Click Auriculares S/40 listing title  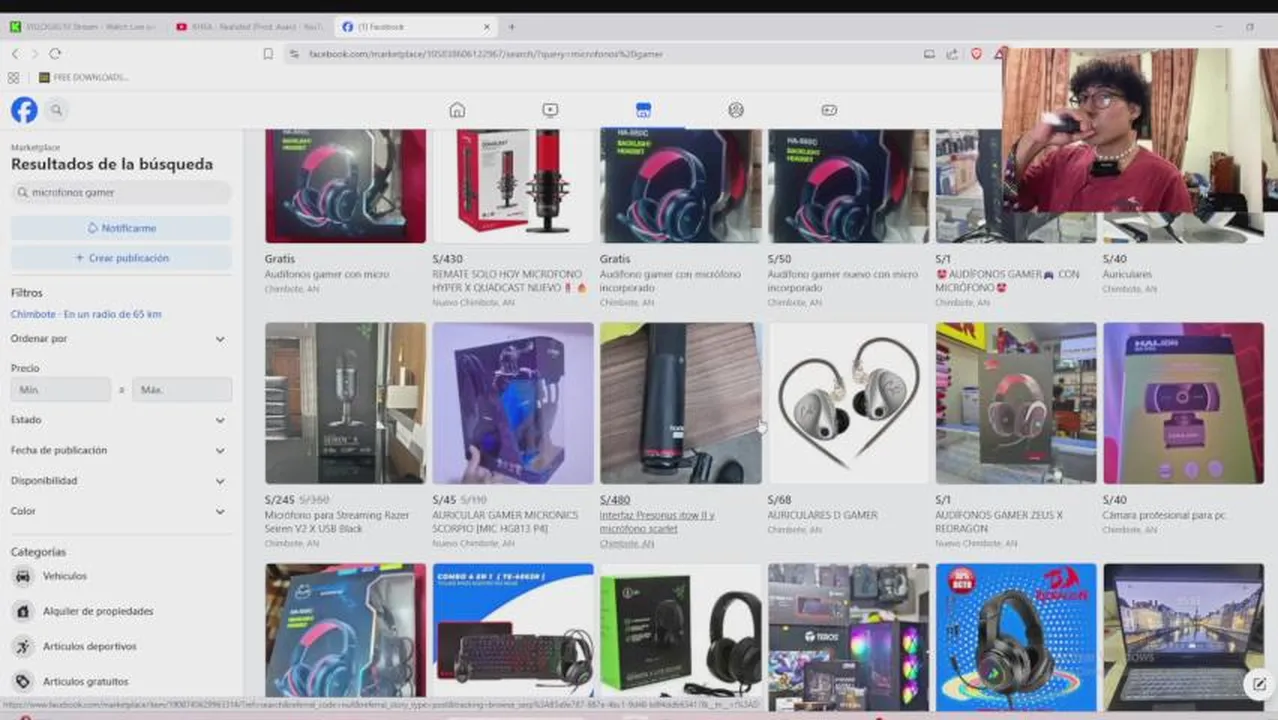(x=1127, y=274)
